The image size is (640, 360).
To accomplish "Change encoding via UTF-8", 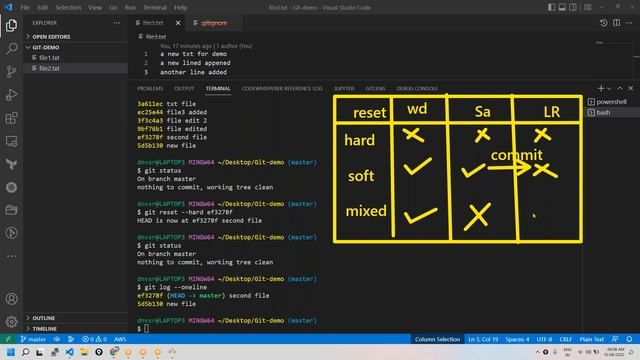I will (x=544, y=339).
